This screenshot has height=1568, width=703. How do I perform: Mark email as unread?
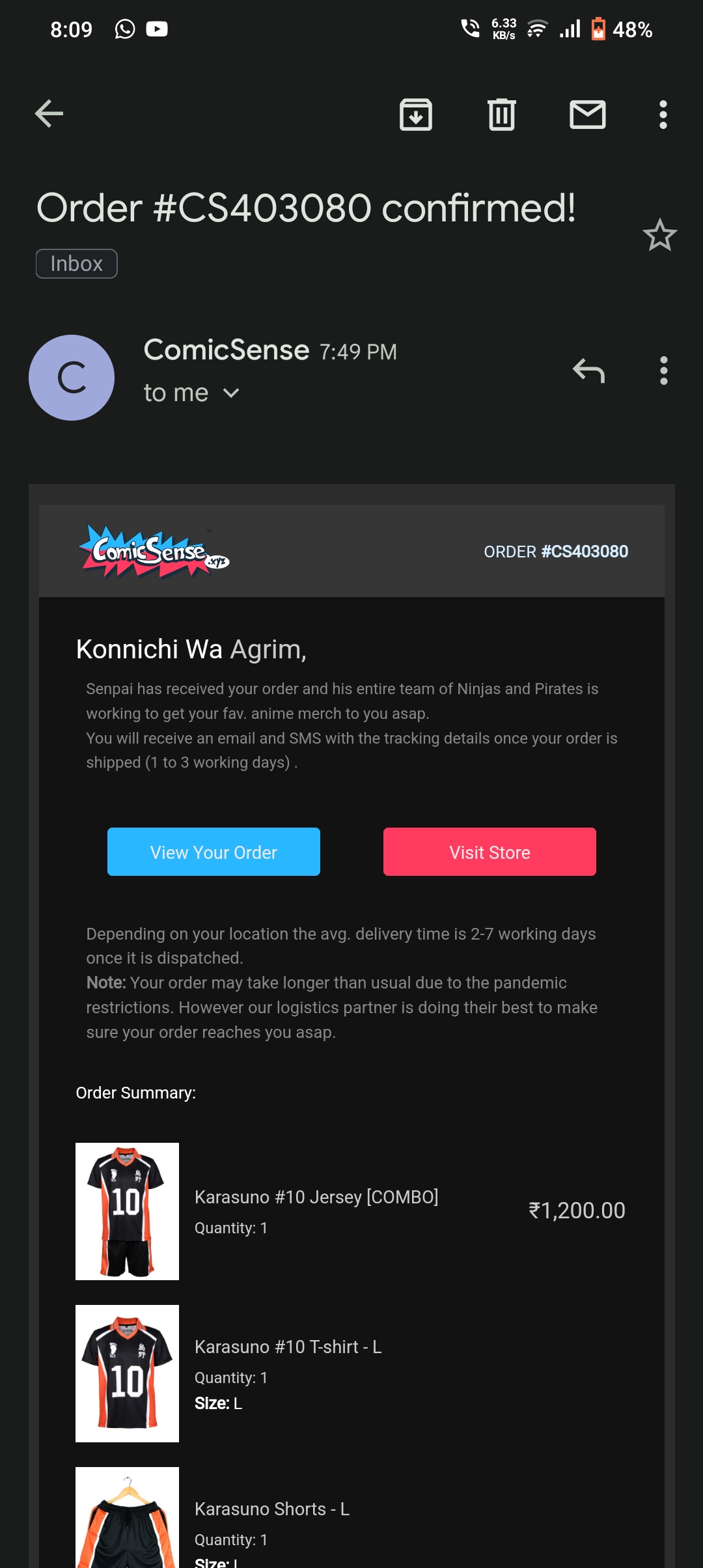click(x=588, y=115)
